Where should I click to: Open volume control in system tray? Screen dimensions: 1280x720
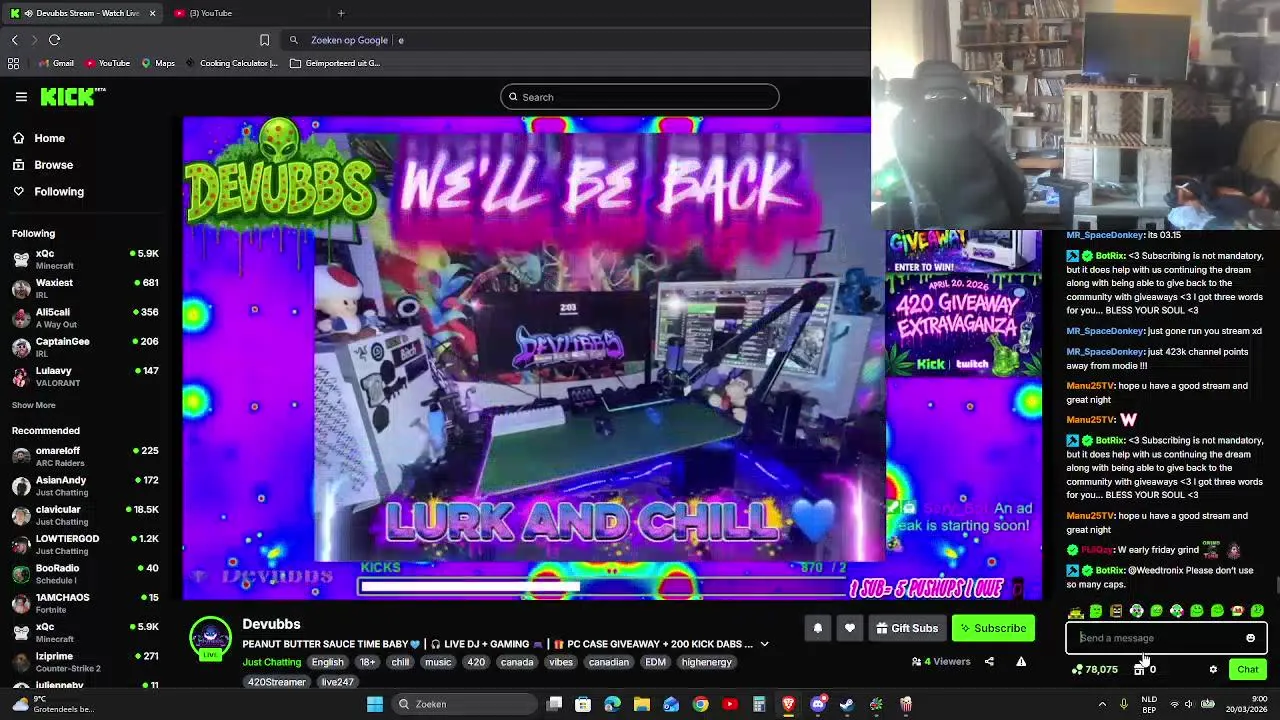pos(1189,704)
